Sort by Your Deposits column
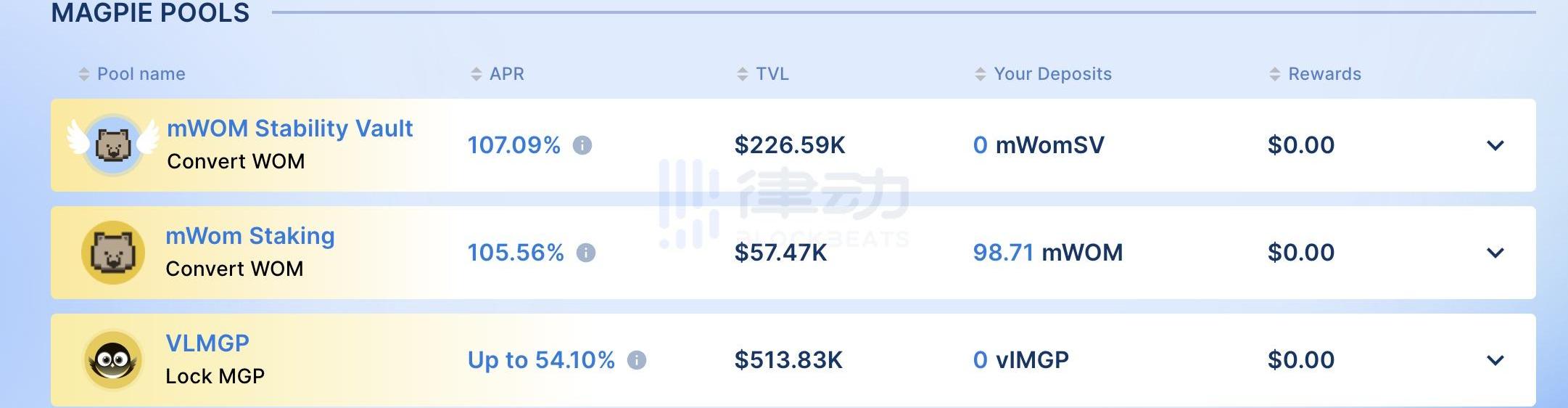This screenshot has width=1568, height=408. coord(981,74)
